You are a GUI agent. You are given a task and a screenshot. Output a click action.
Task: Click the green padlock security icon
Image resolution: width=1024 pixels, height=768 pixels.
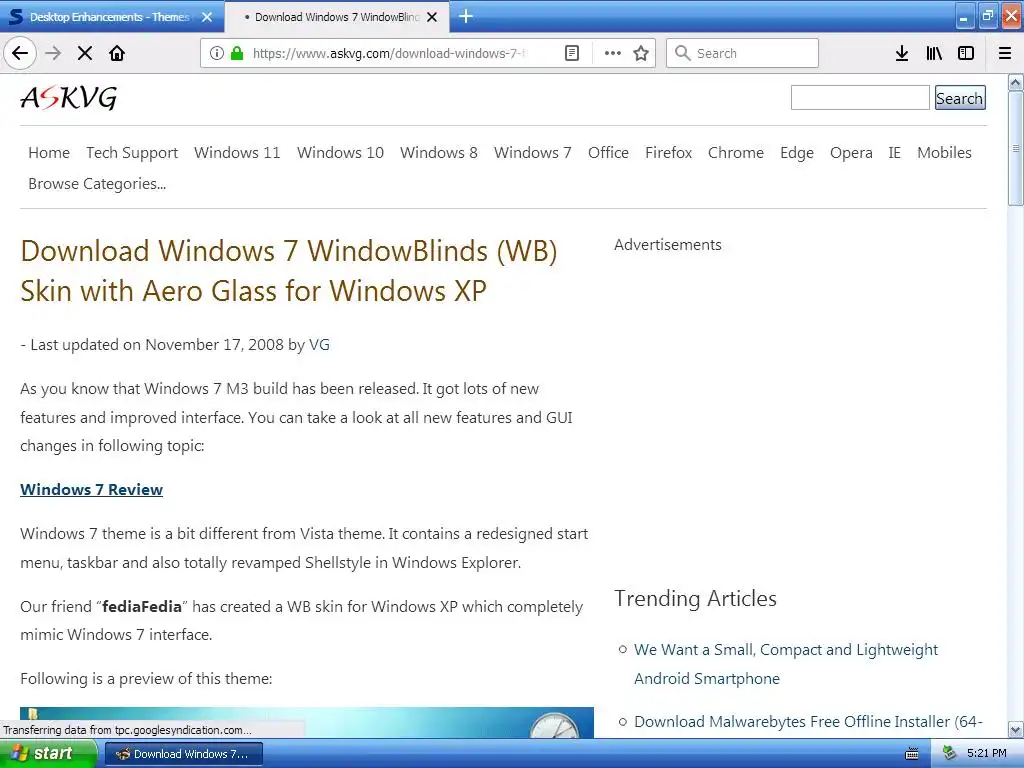[237, 53]
